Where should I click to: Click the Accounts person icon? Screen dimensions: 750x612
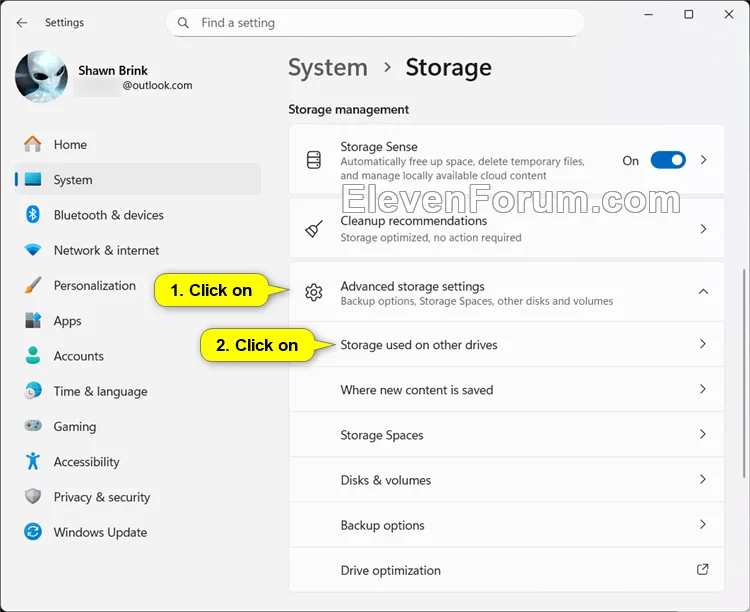tap(33, 356)
